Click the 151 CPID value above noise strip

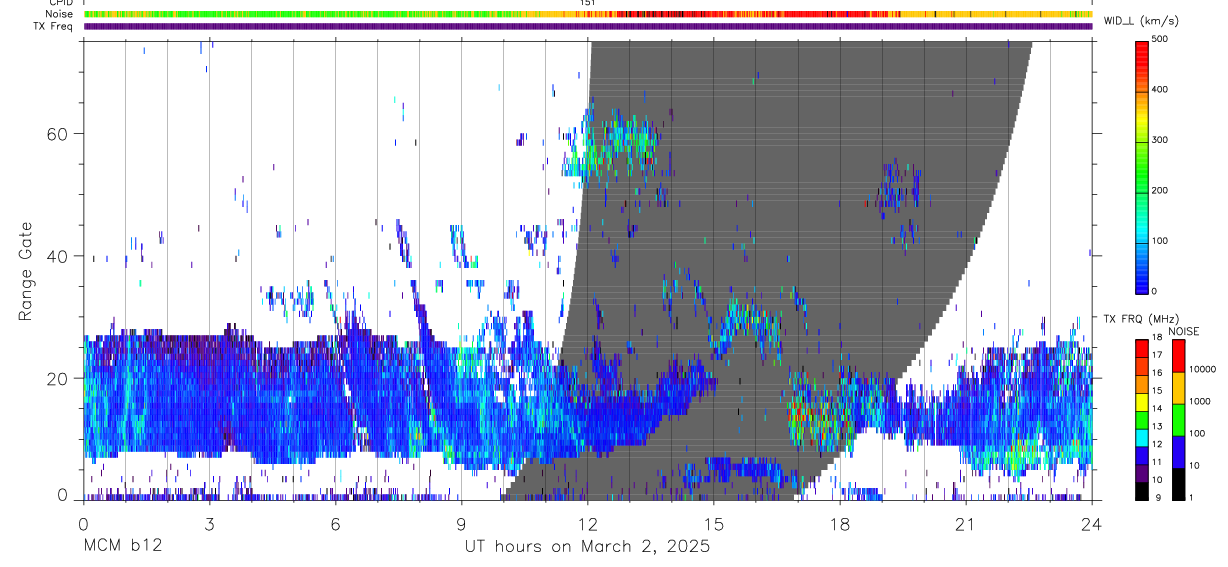click(588, 3)
